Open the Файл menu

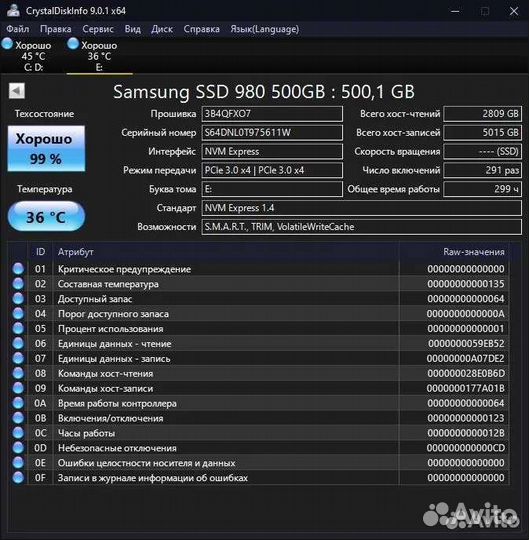click(x=18, y=29)
